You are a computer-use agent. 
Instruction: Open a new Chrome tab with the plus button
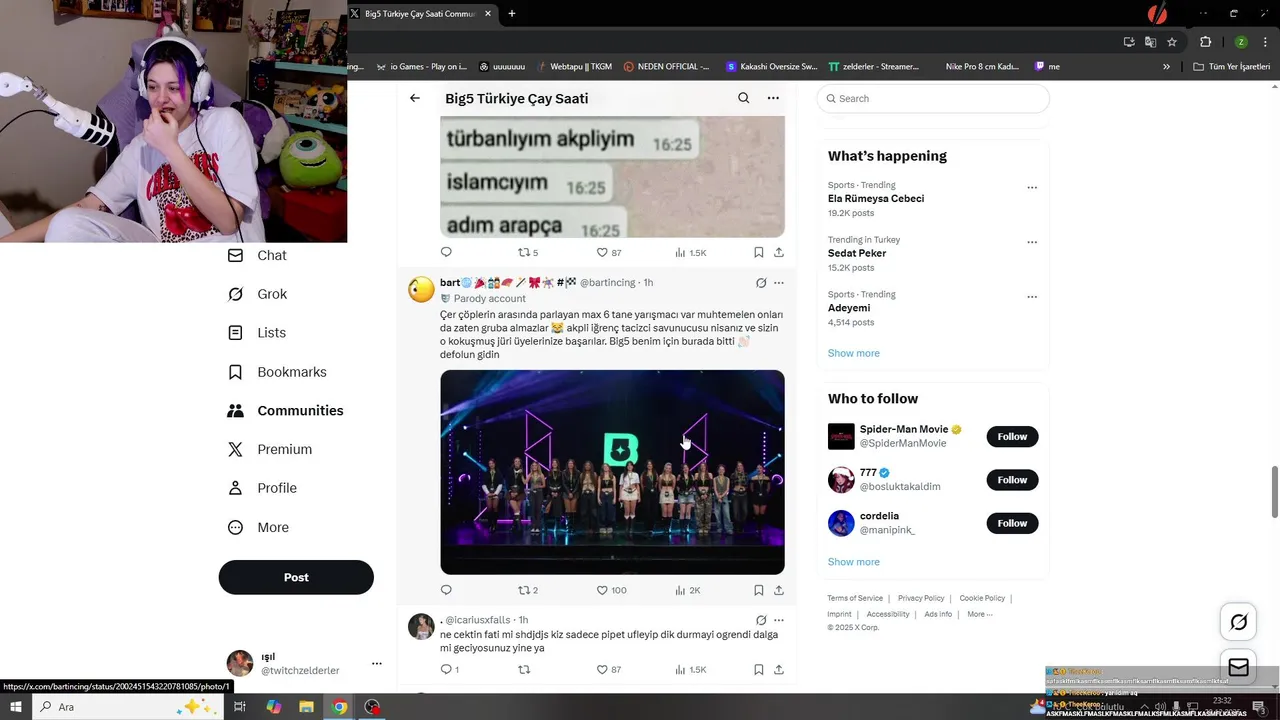click(x=512, y=13)
